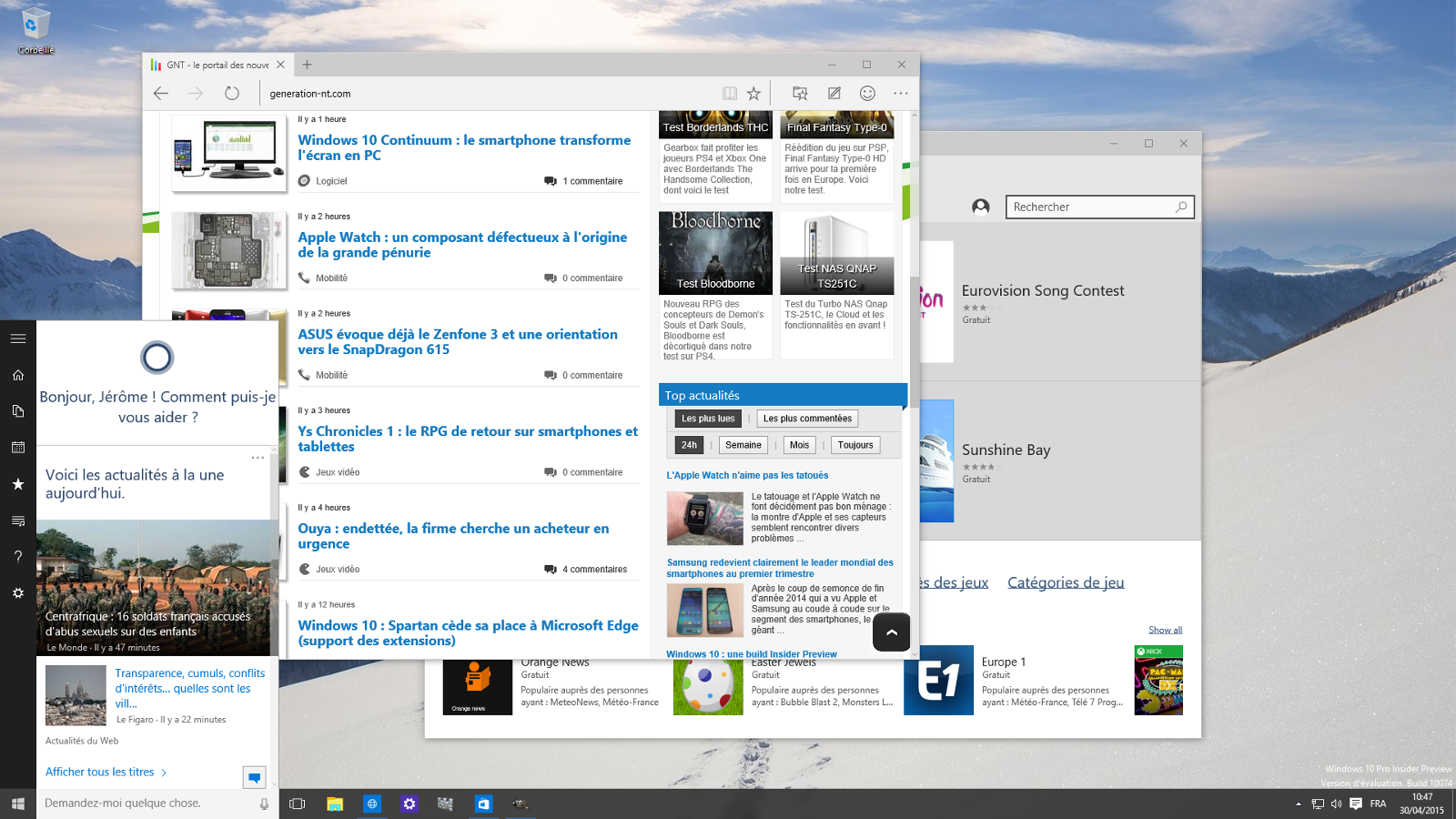Click Store account profile icon
This screenshot has height=819, width=1456.
(x=981, y=207)
